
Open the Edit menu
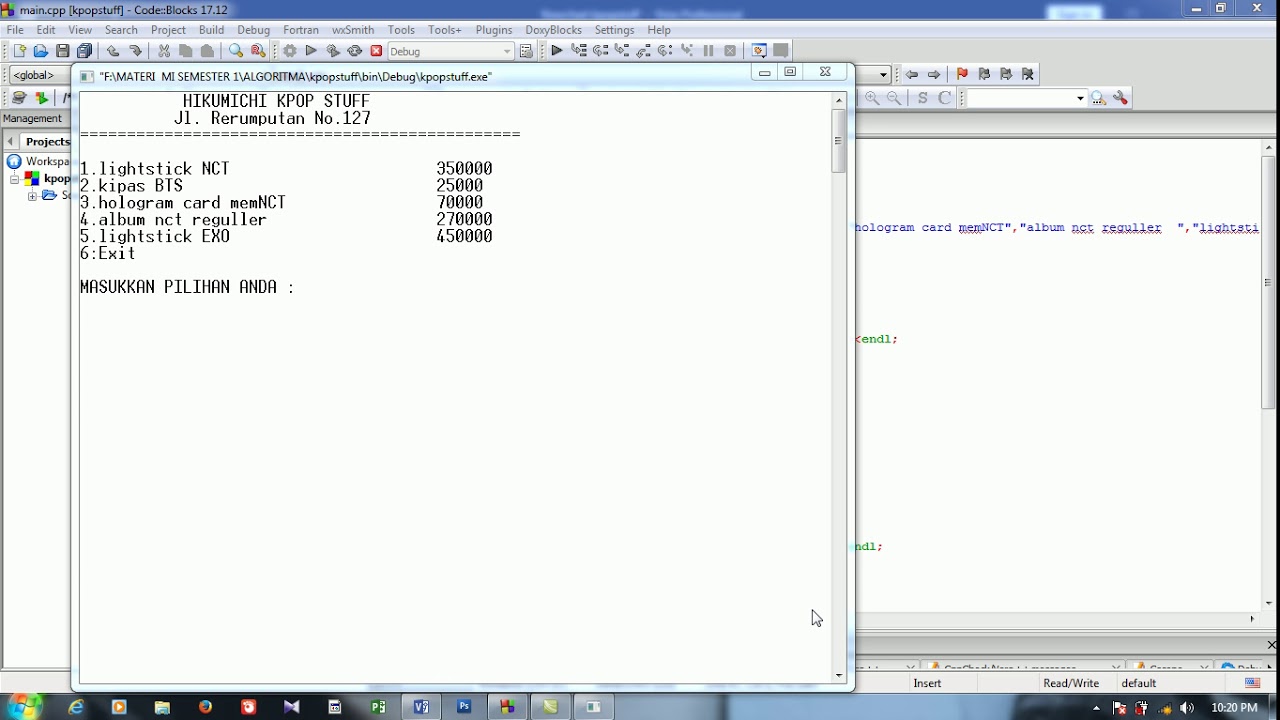tap(46, 30)
